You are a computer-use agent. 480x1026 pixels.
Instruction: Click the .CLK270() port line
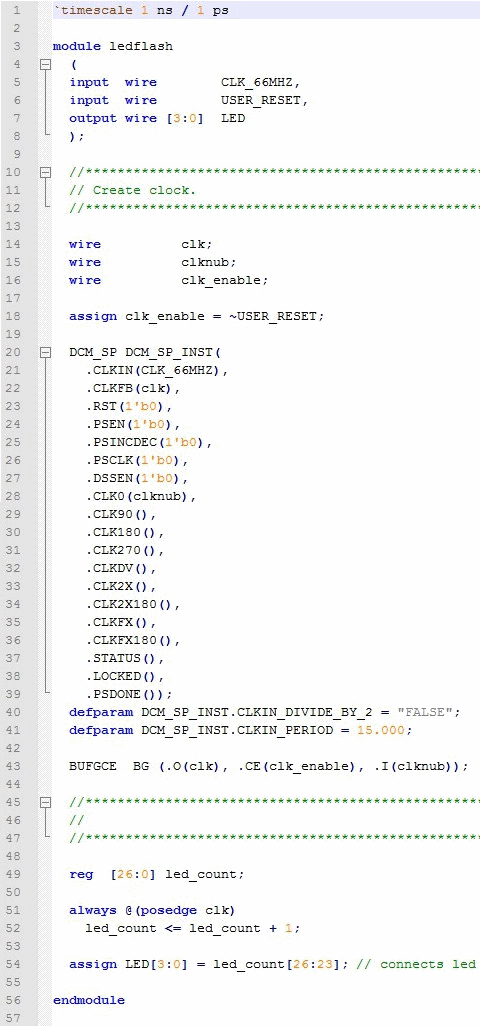click(x=125, y=550)
